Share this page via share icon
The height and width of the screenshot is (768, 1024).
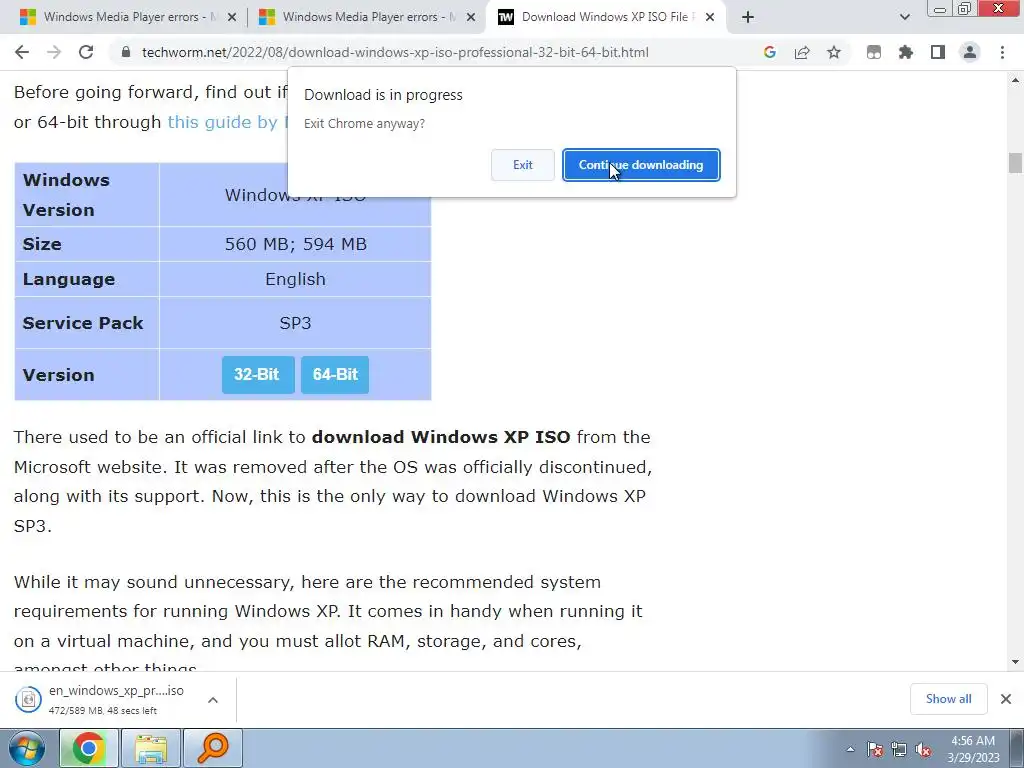pos(802,52)
